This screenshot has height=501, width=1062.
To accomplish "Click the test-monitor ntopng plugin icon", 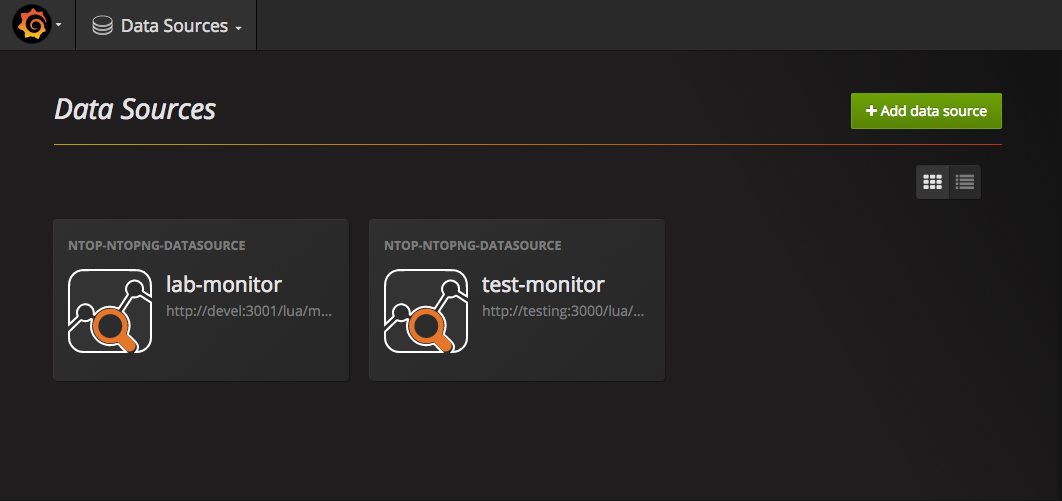I will [426, 311].
